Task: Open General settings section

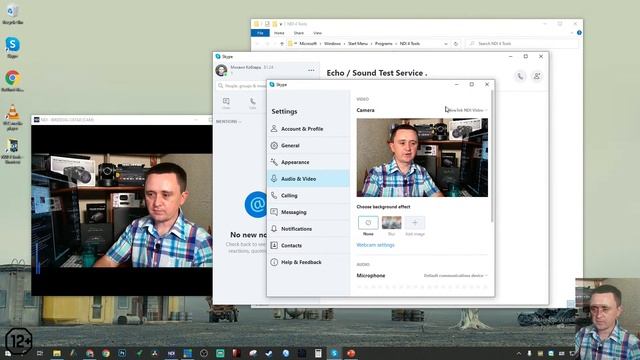Action: (x=308, y=145)
